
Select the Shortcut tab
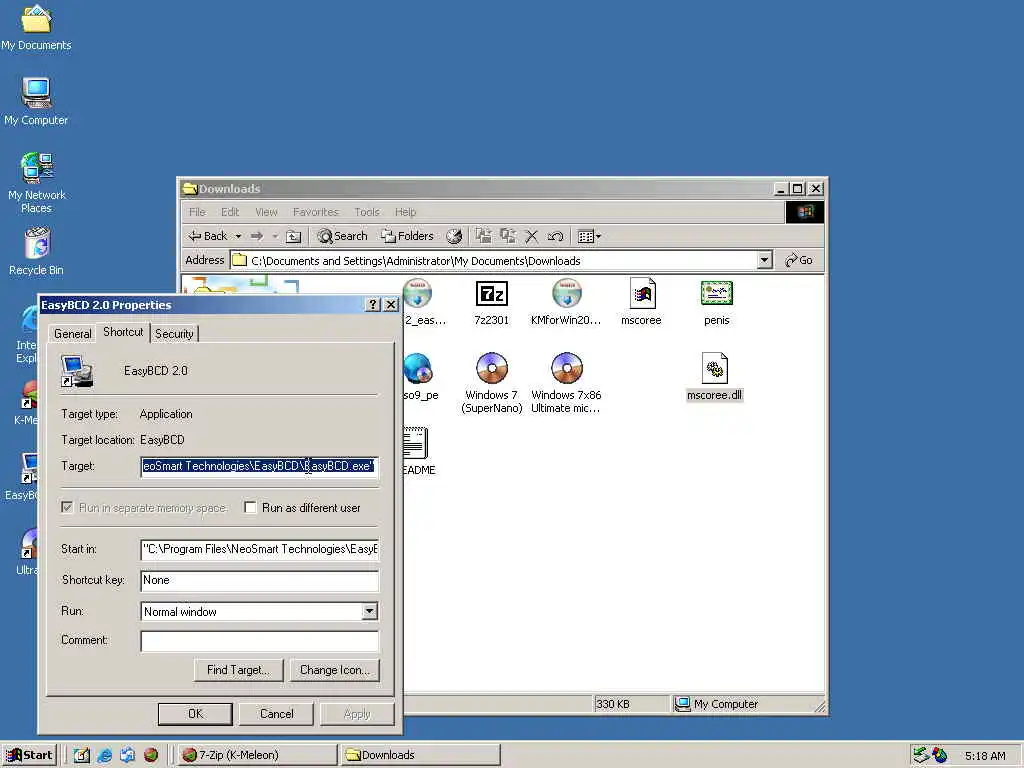pos(123,332)
